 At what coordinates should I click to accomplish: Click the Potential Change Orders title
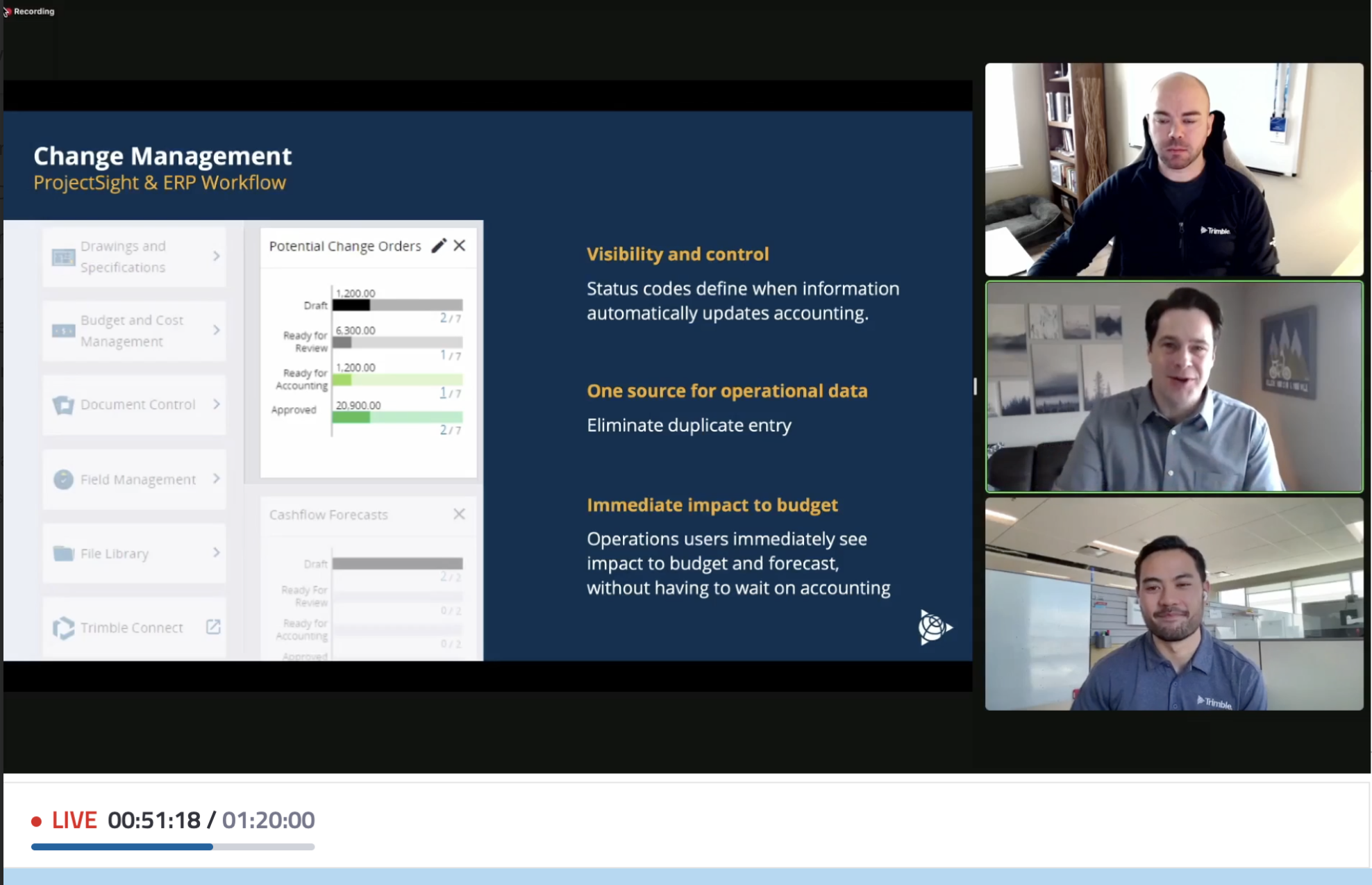345,246
